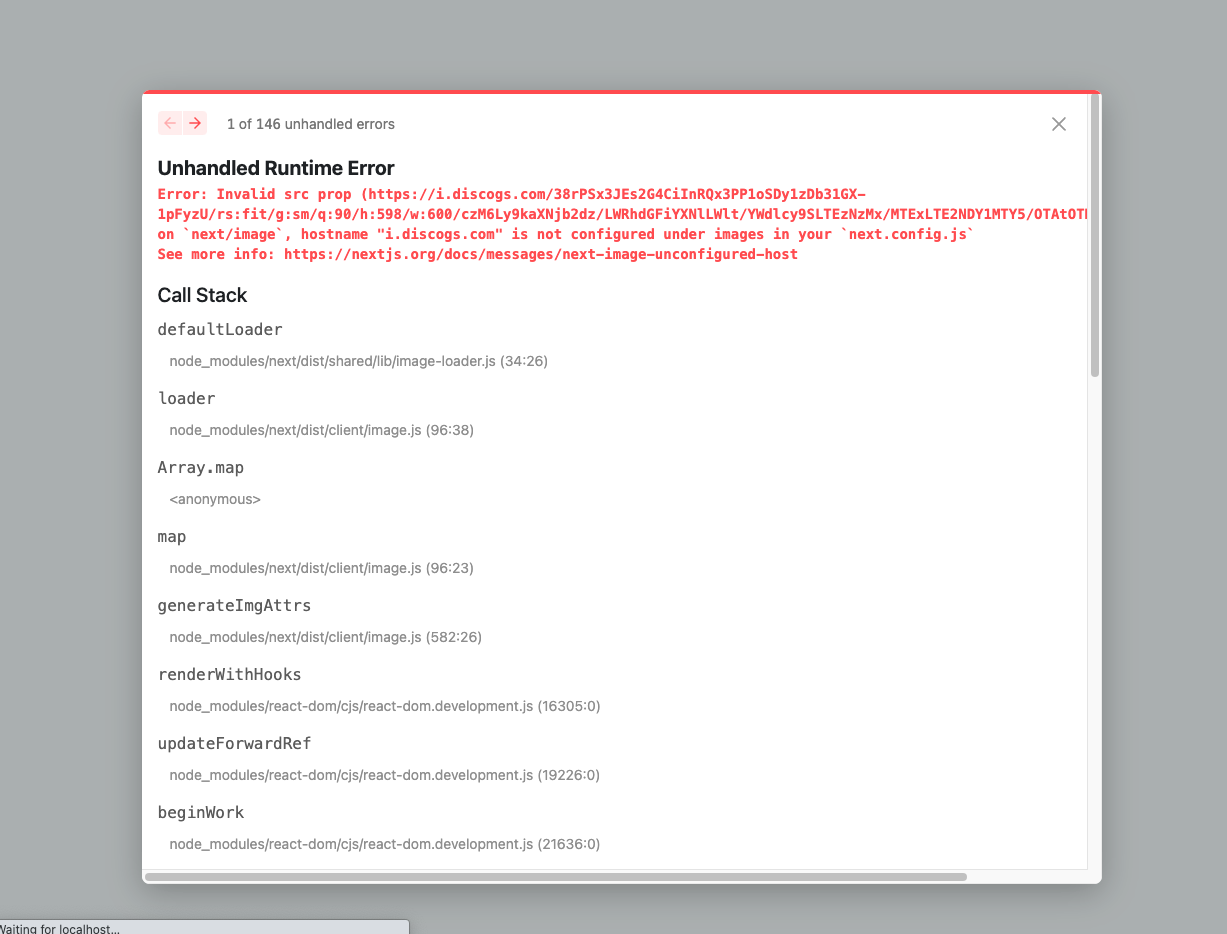Open the image-loader.js (34:26) file path
Screen dimensions: 1227x934
(359, 361)
